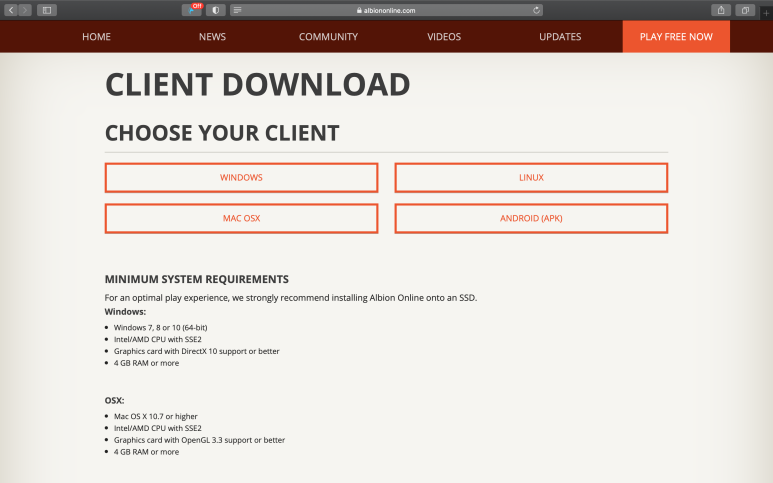
Task: Click the privacy shield icon
Action: point(216,10)
